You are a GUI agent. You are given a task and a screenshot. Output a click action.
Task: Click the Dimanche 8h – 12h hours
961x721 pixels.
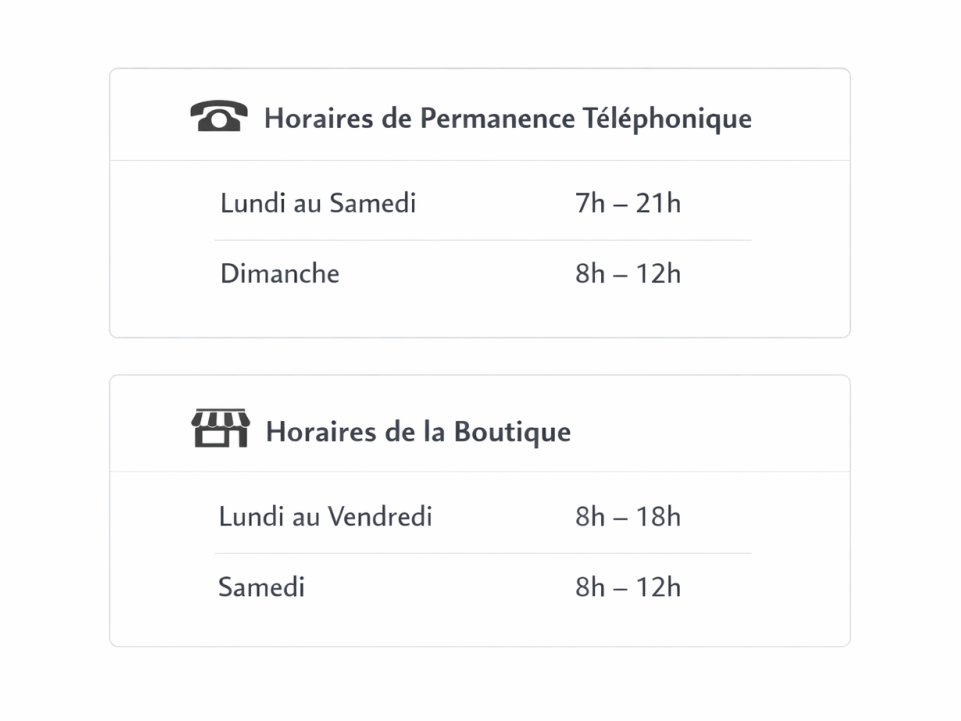pyautogui.click(x=627, y=273)
